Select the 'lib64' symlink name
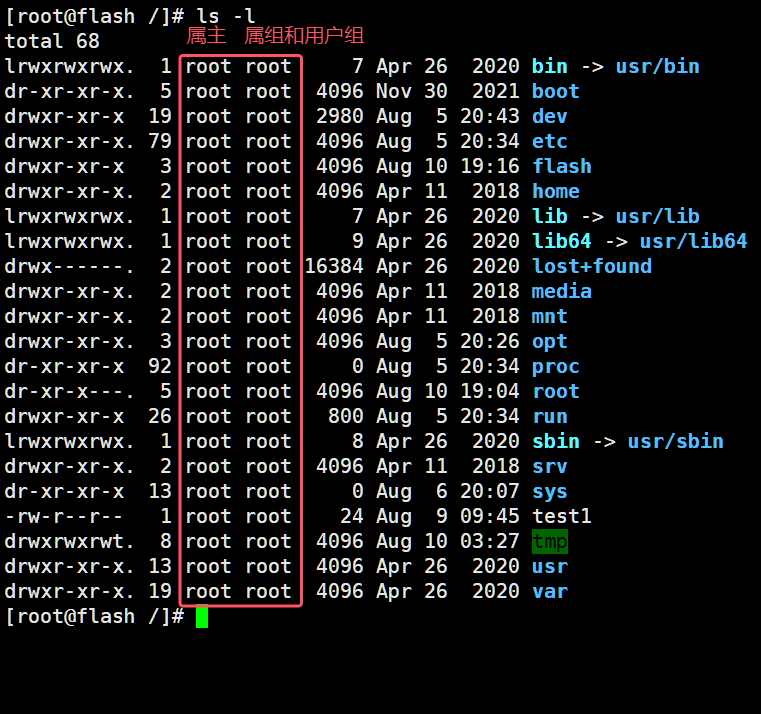761x714 pixels. click(x=562, y=241)
